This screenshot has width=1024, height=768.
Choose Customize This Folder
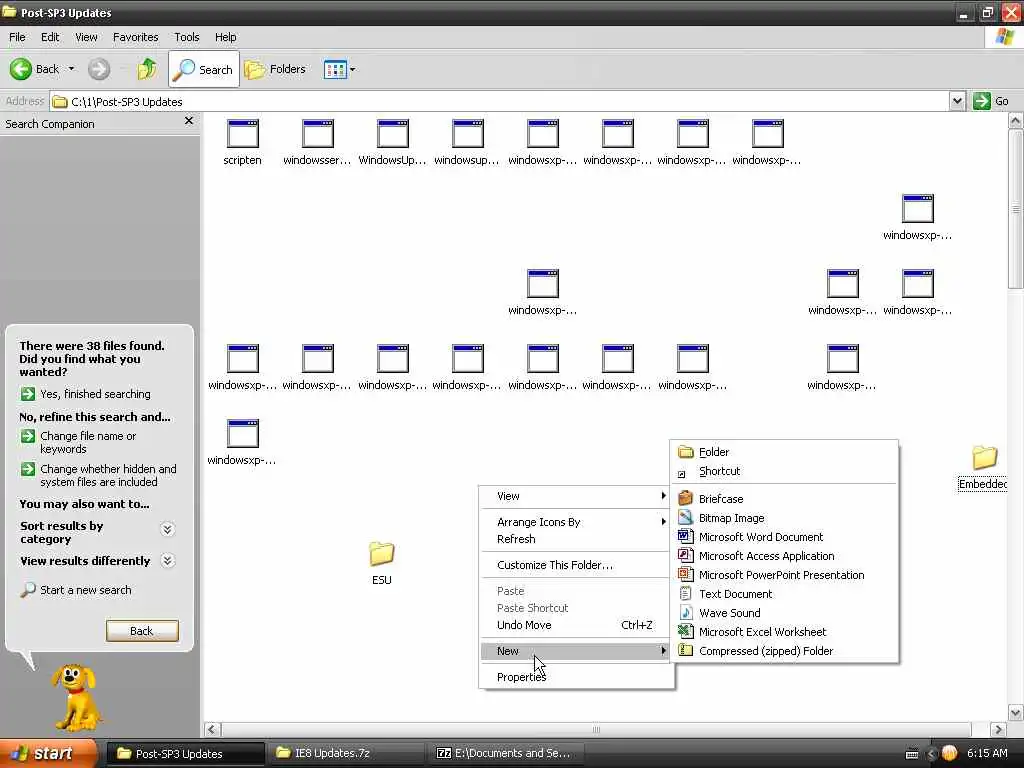(x=575, y=565)
